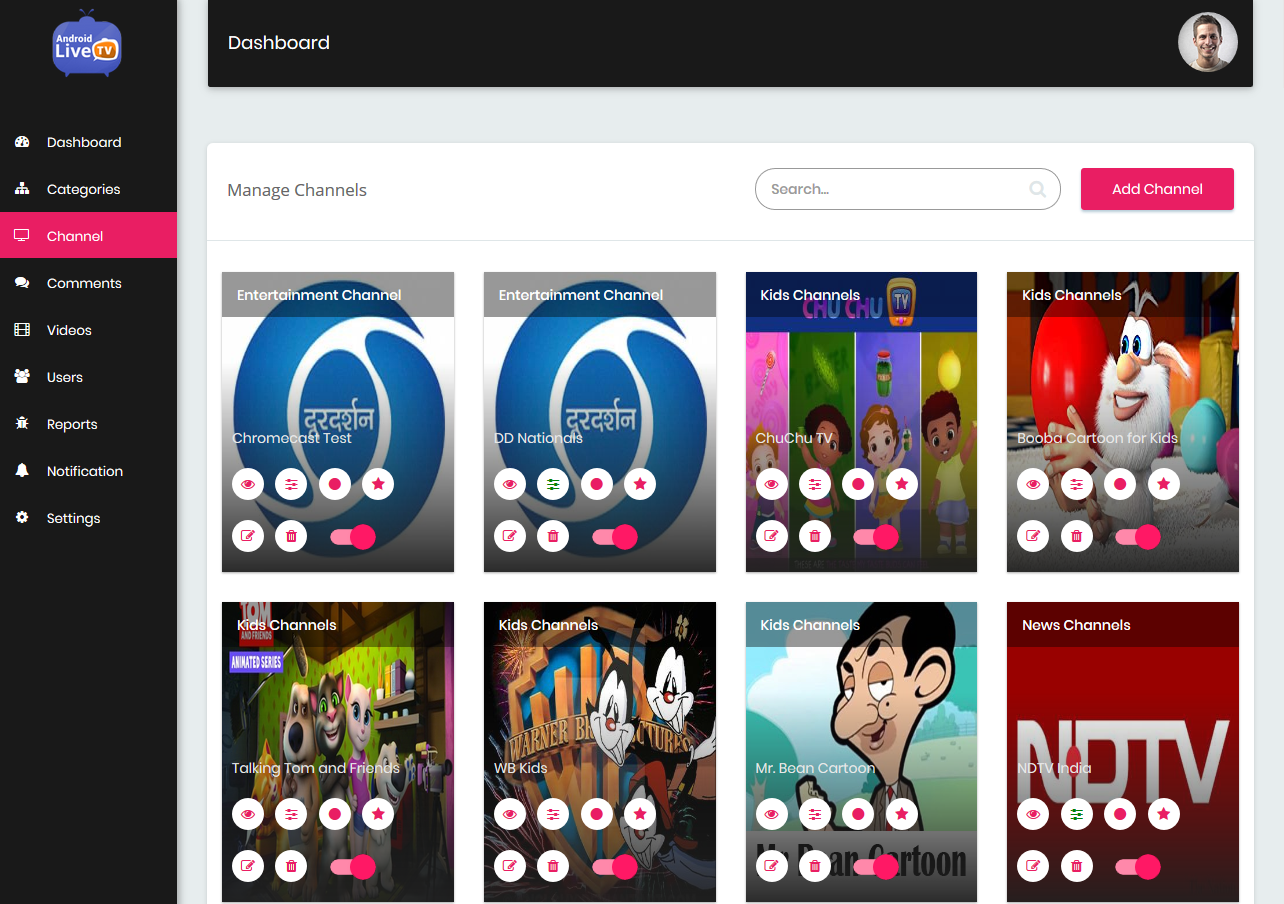
Task: Click the sliders icon on Chromecast Test
Action: point(291,484)
